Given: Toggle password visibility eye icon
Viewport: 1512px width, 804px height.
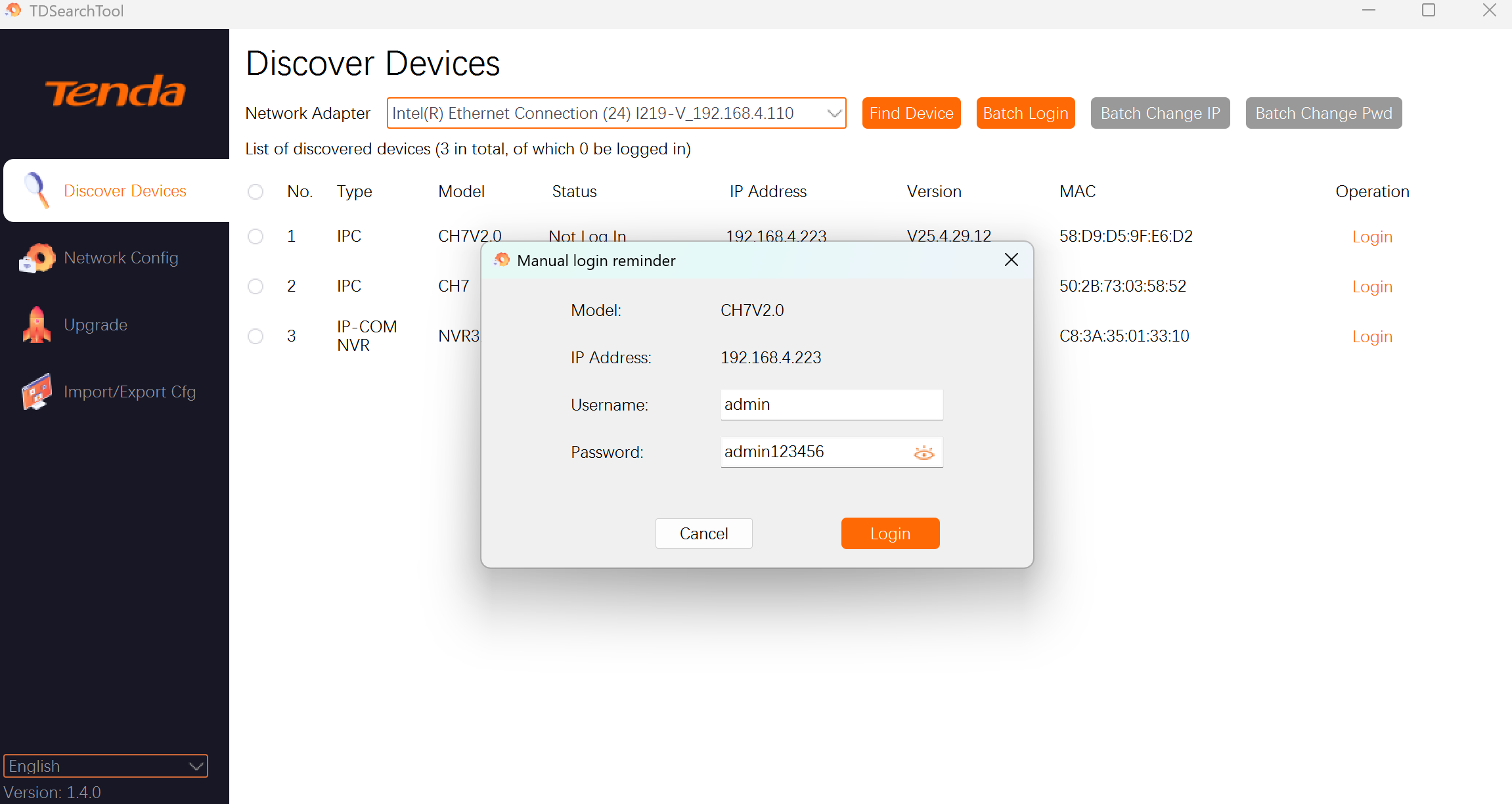Looking at the screenshot, I should [x=923, y=453].
